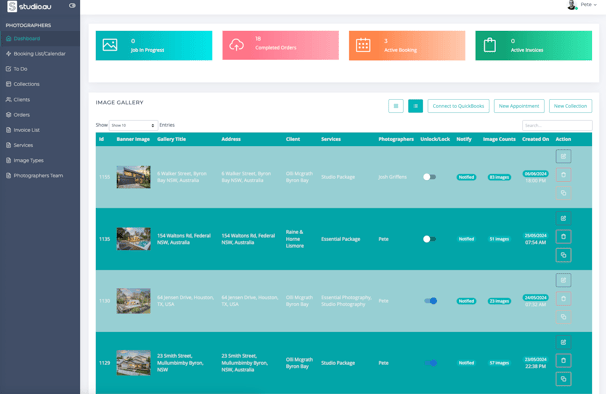
Task: Click the Orders icon in sidebar
Action: pyautogui.click(x=9, y=114)
